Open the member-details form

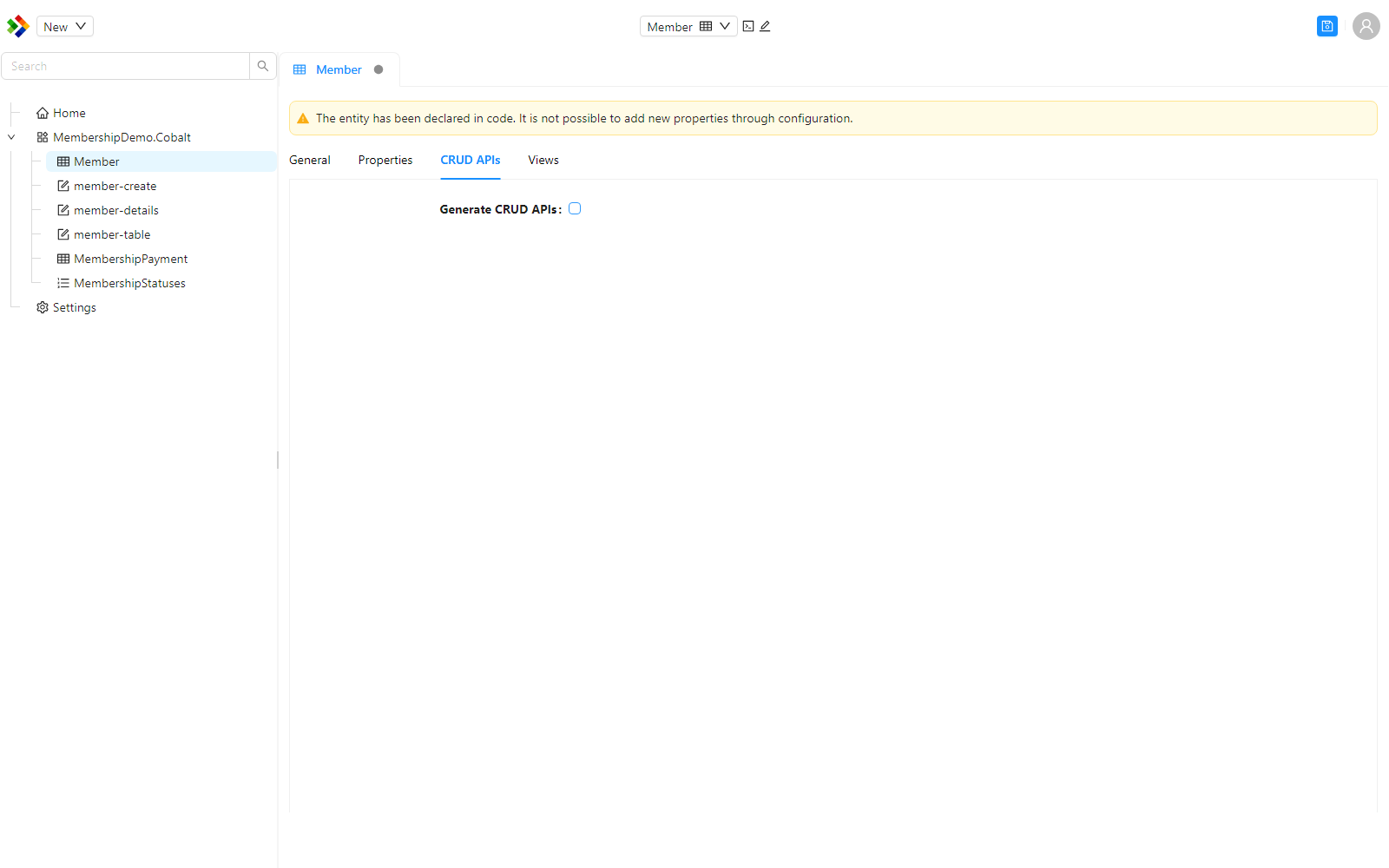coord(116,210)
